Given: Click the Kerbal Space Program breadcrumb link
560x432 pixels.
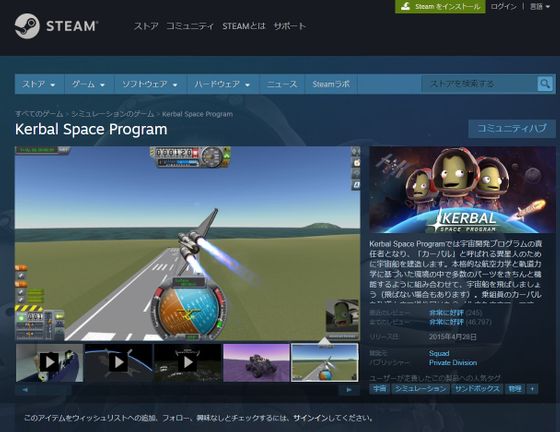Looking at the screenshot, I should click(x=197, y=114).
